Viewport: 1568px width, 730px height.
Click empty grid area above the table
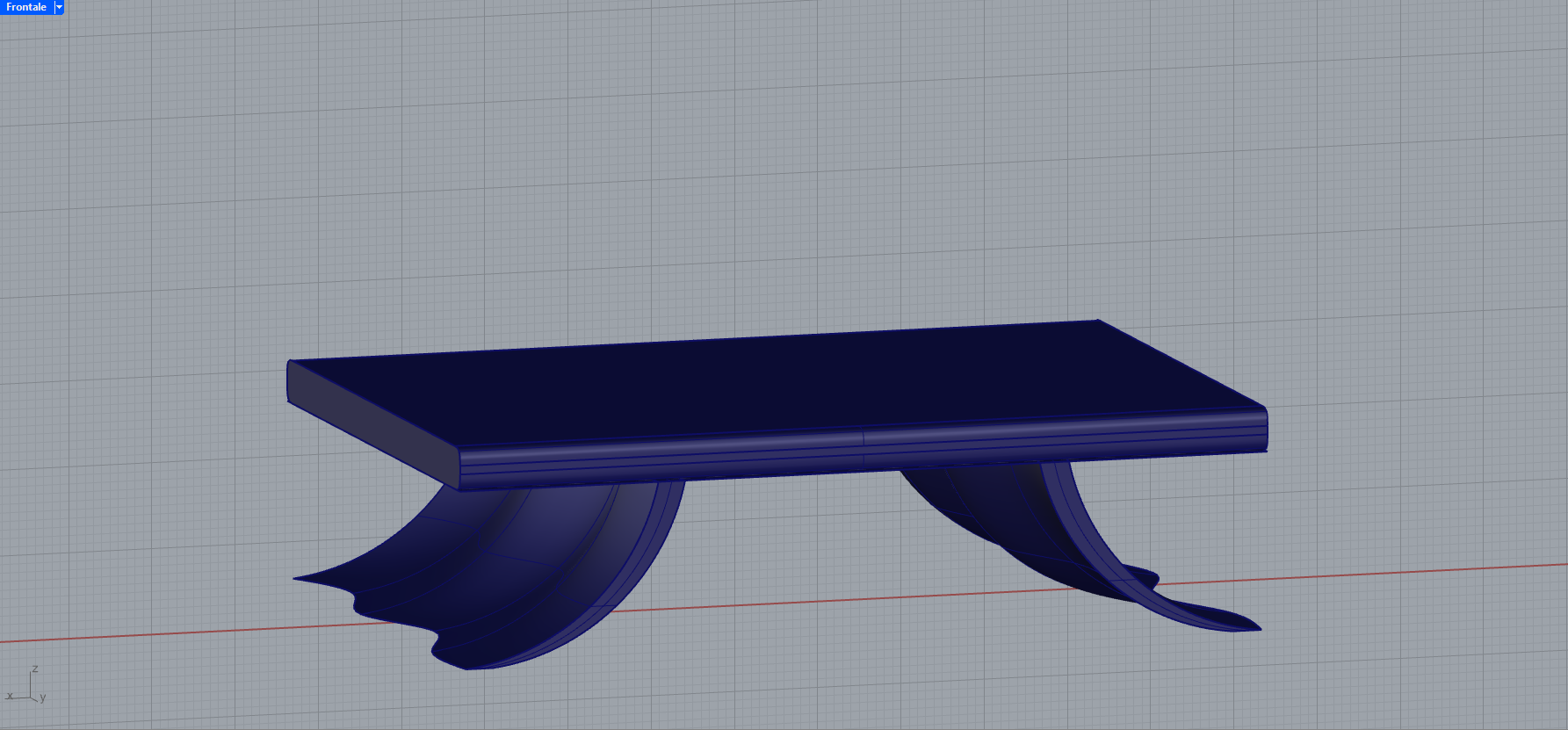tap(782, 176)
